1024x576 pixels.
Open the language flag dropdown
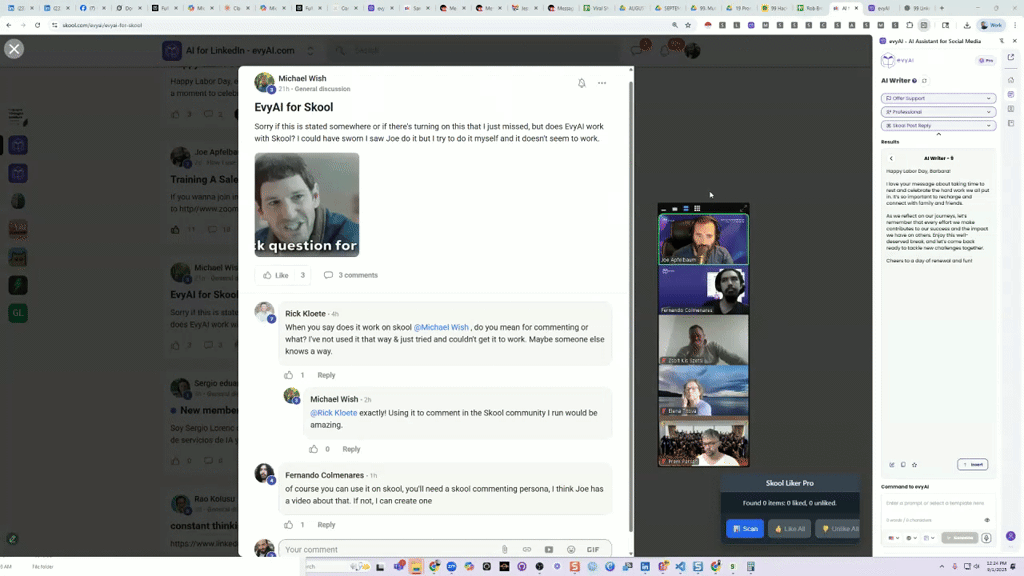[x=893, y=538]
